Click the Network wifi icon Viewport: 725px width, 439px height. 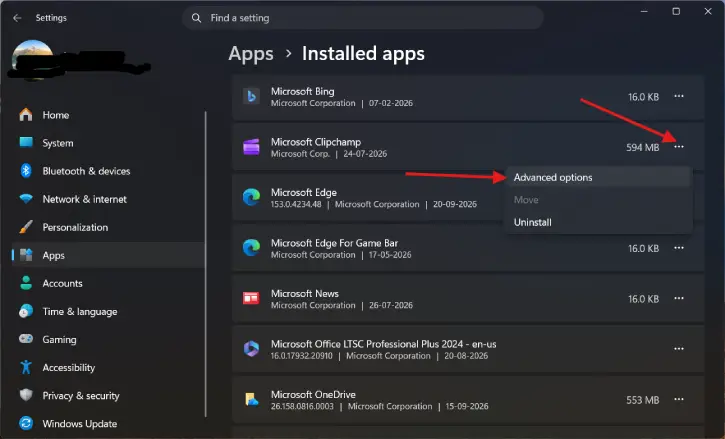(x=26, y=199)
